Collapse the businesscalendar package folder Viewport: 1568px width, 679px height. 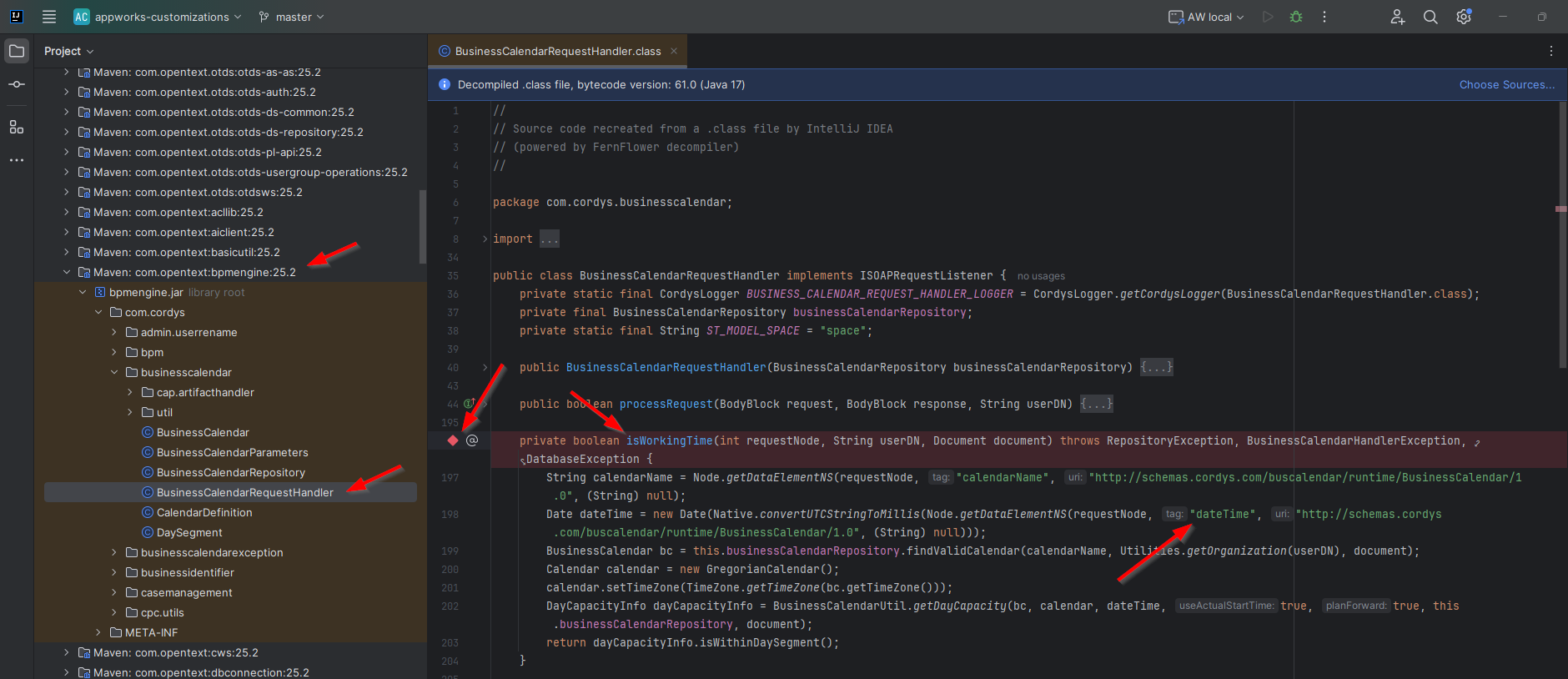coord(114,372)
